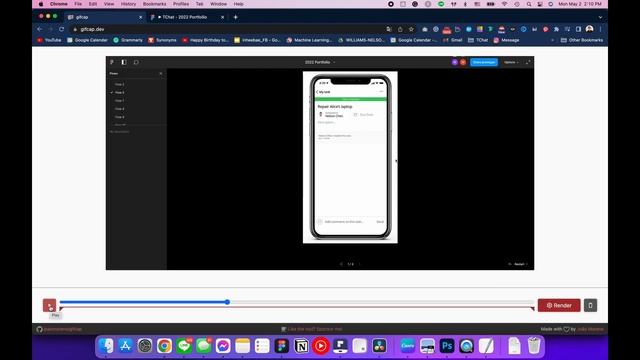
Task: Open the 'Like this tool? Sponsor me!' link
Action: (x=312, y=329)
